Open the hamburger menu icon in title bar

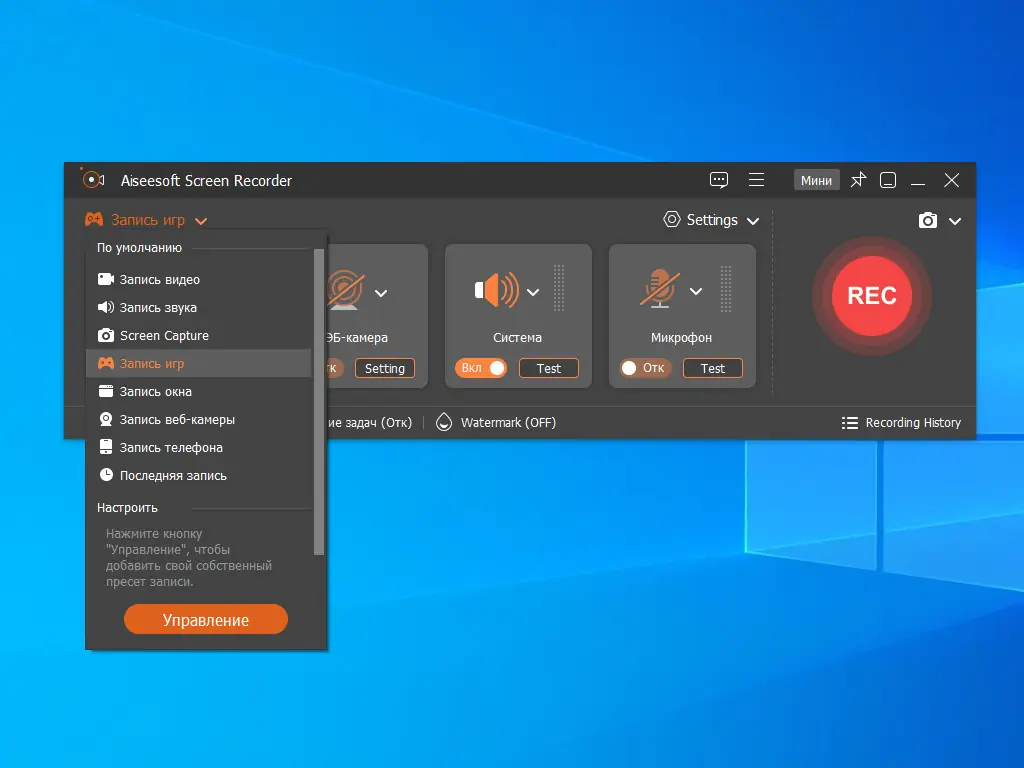[756, 180]
